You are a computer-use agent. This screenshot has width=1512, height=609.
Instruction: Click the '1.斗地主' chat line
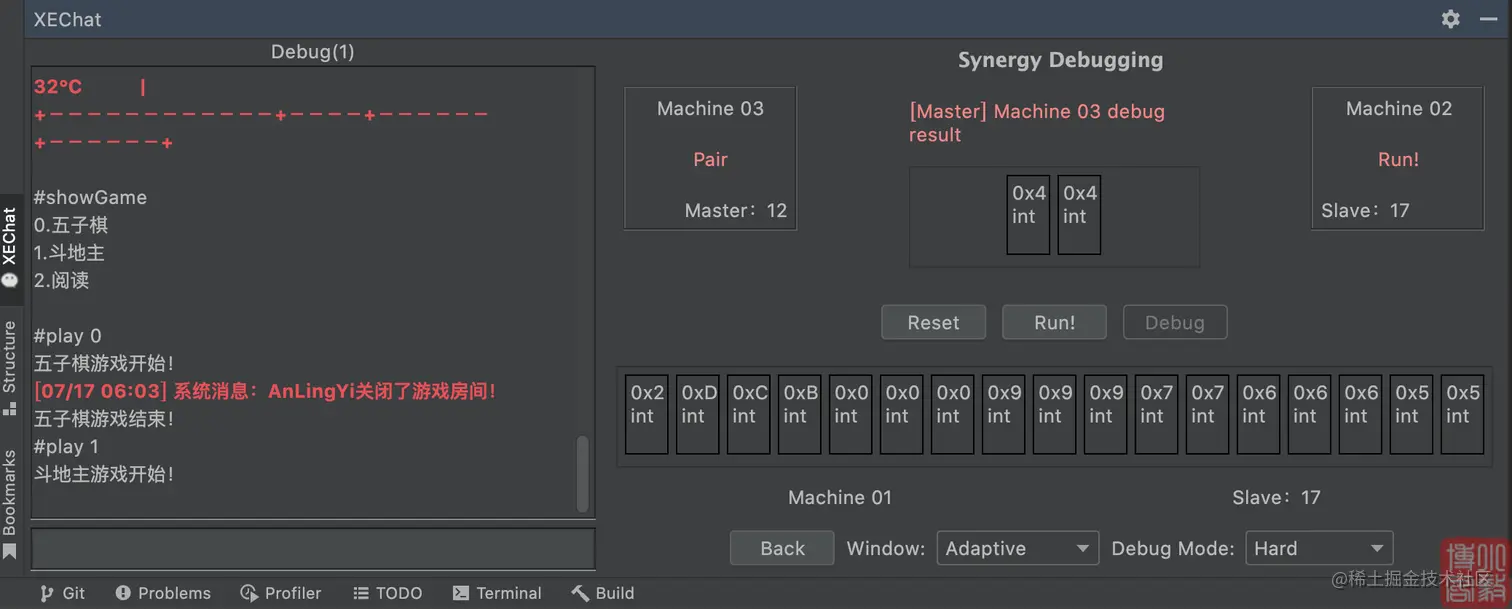[69, 253]
